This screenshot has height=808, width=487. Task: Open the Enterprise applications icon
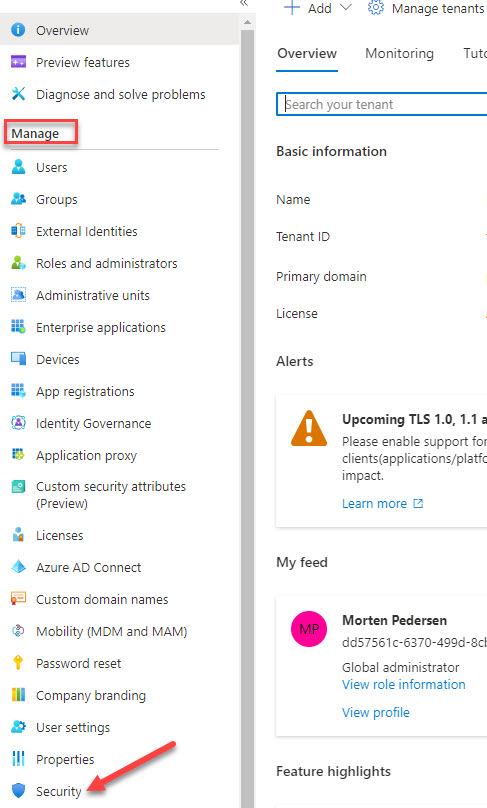(19, 327)
